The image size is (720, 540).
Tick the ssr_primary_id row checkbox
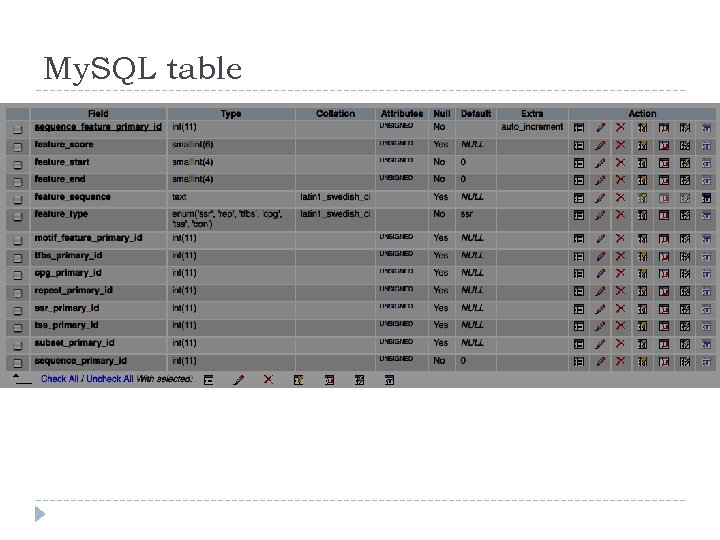[17, 310]
